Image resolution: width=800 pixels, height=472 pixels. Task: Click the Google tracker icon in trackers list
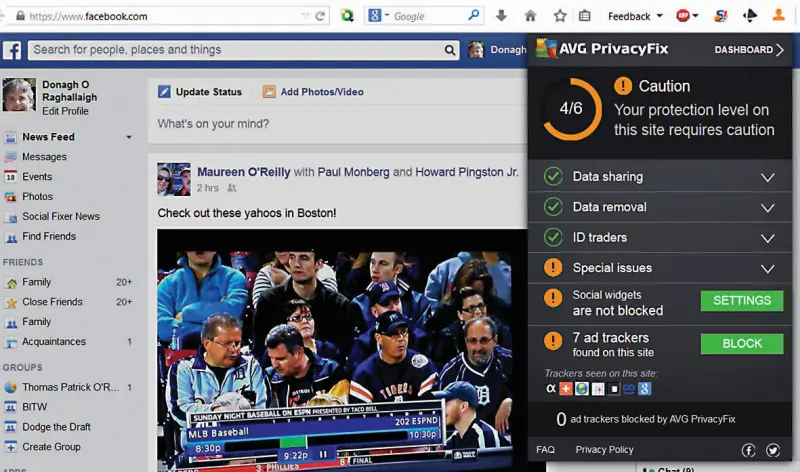tap(646, 388)
